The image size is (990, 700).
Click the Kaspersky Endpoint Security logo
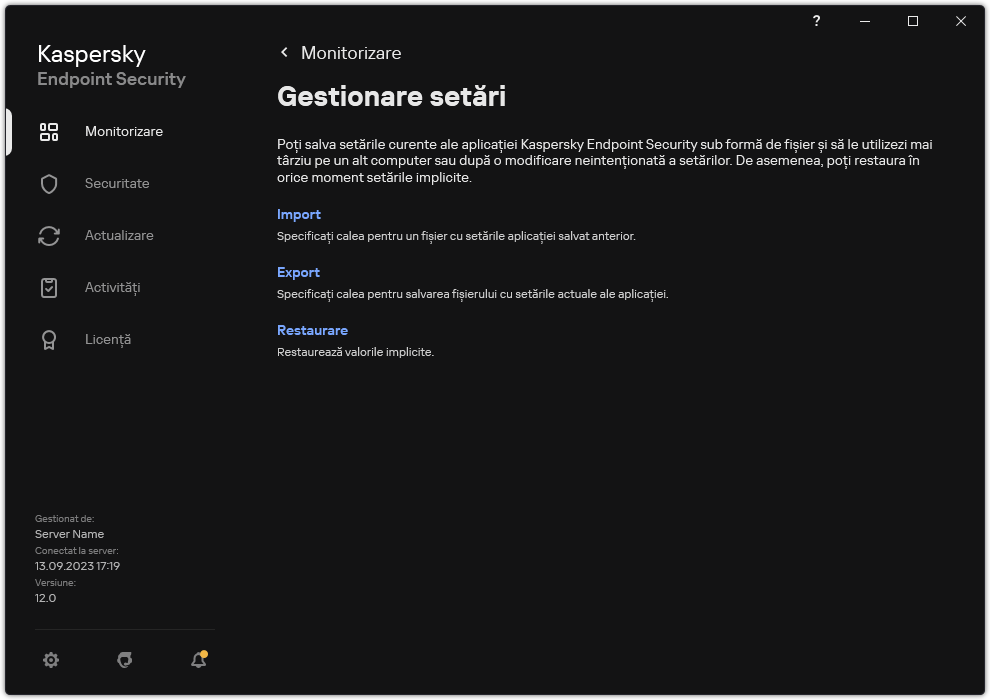click(x=111, y=64)
